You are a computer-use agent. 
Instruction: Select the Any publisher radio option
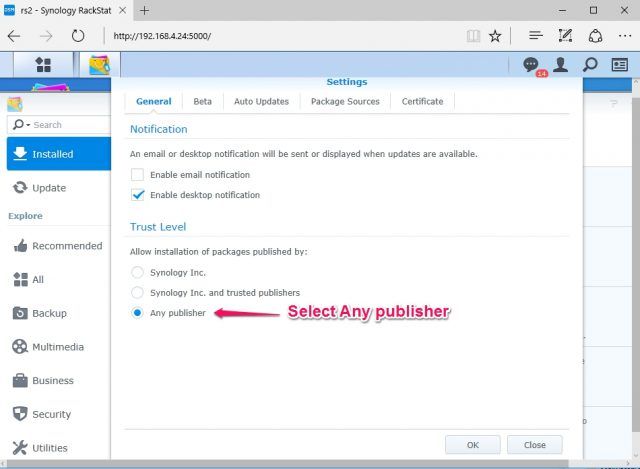(x=137, y=313)
